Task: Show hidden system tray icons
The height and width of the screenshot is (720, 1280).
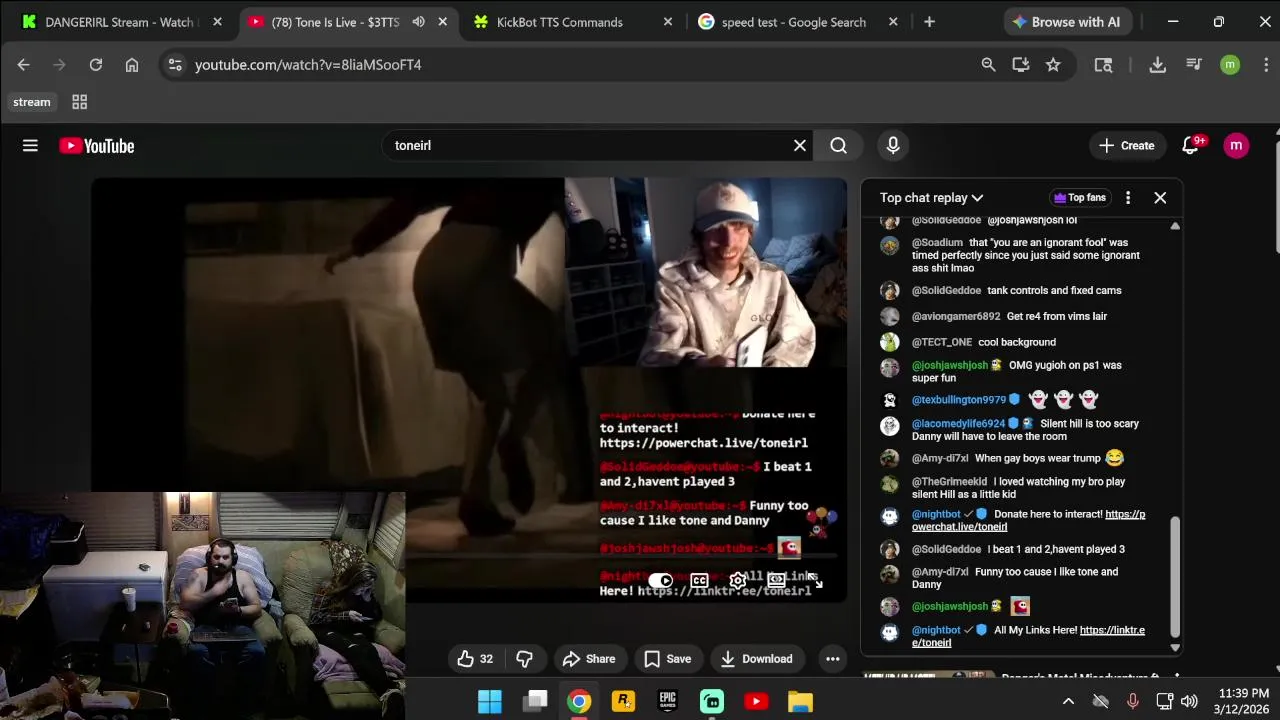Action: coord(1068,702)
